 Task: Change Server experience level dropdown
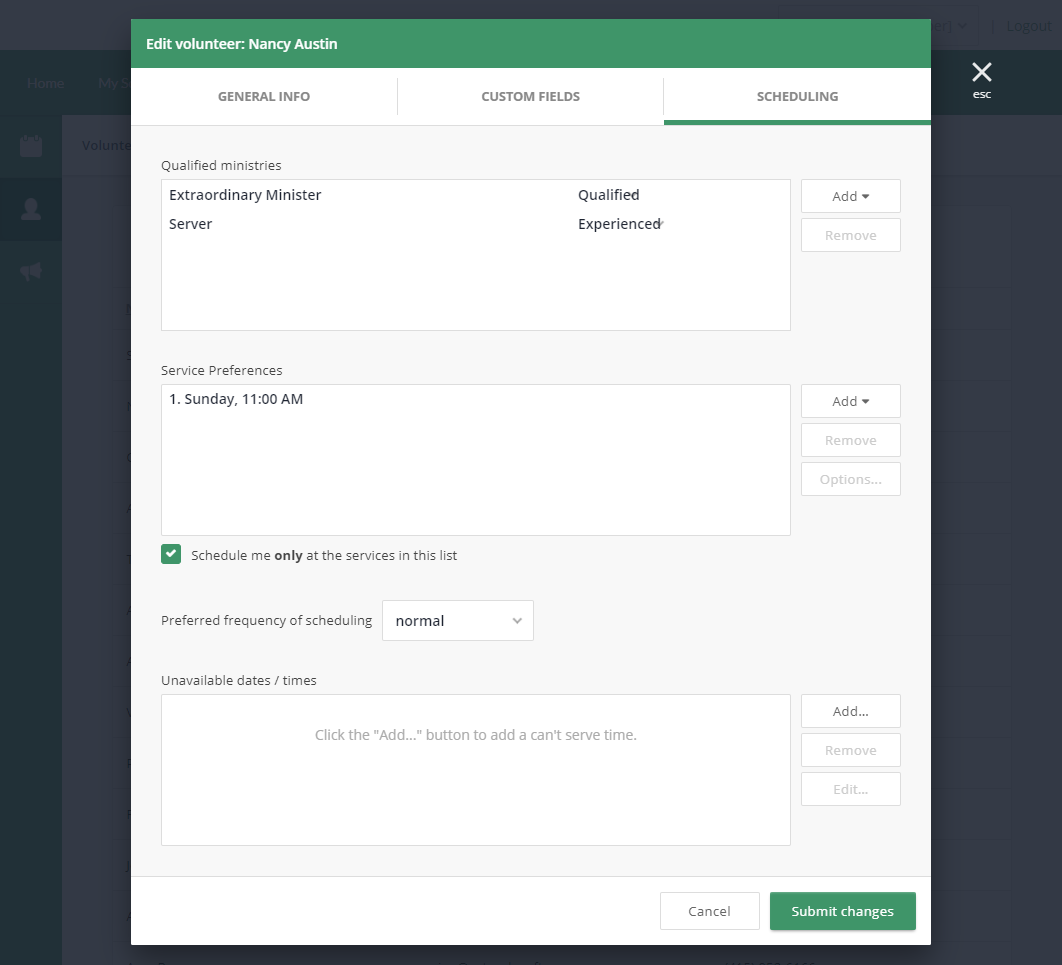[x=620, y=224]
